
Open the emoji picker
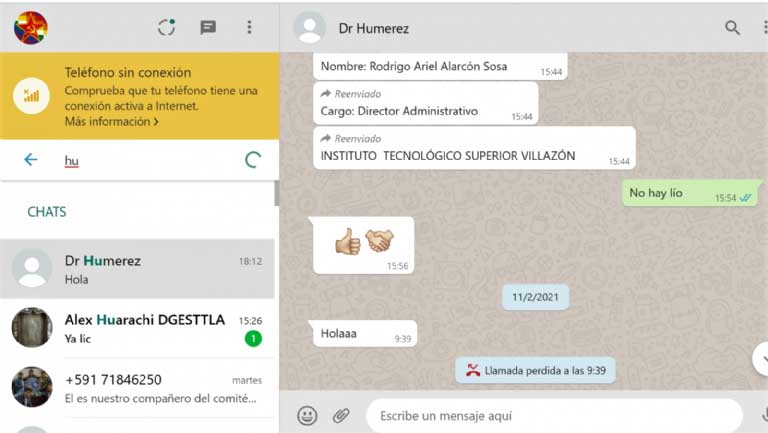(307, 414)
